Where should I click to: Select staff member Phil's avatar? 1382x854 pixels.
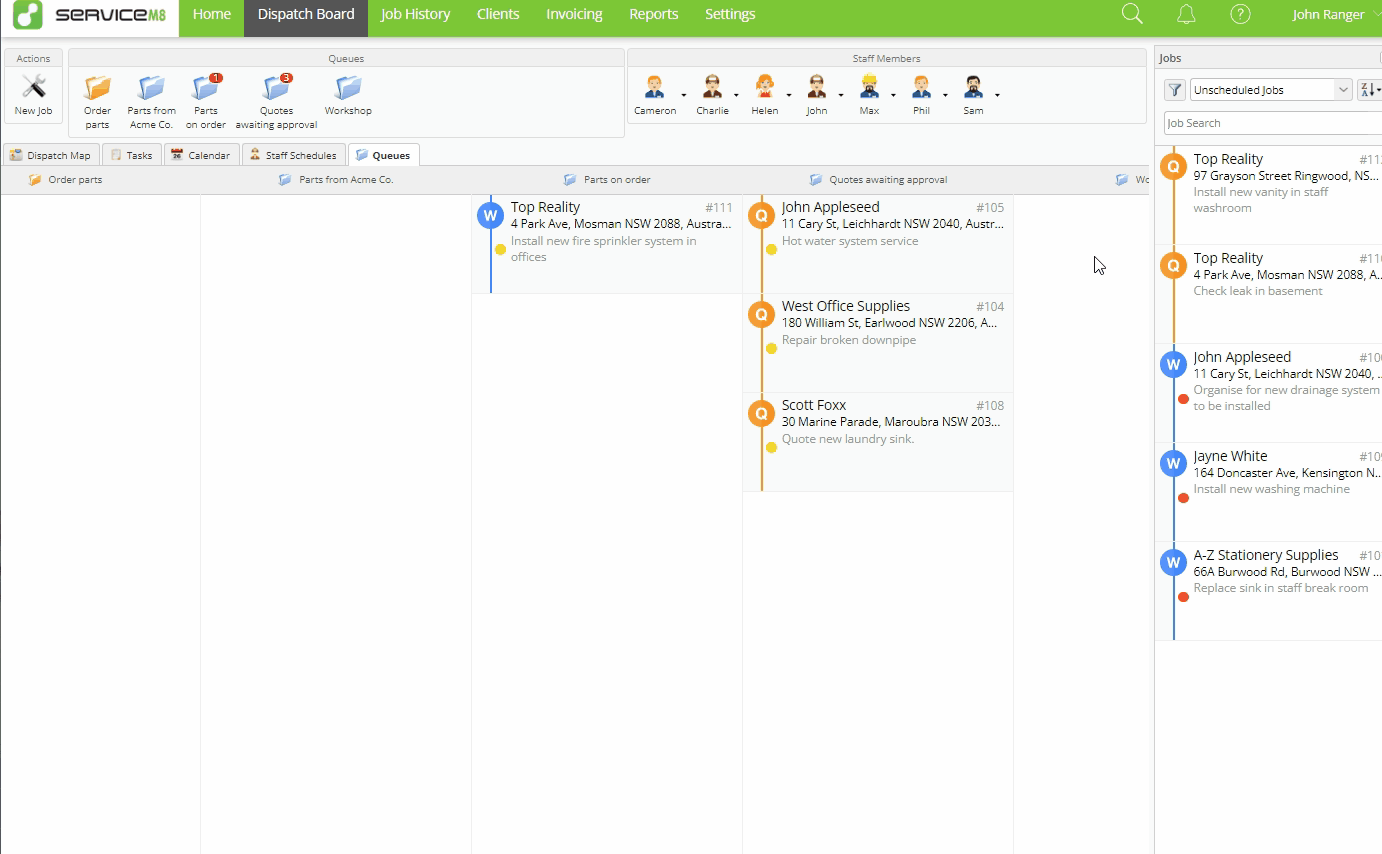coord(921,87)
